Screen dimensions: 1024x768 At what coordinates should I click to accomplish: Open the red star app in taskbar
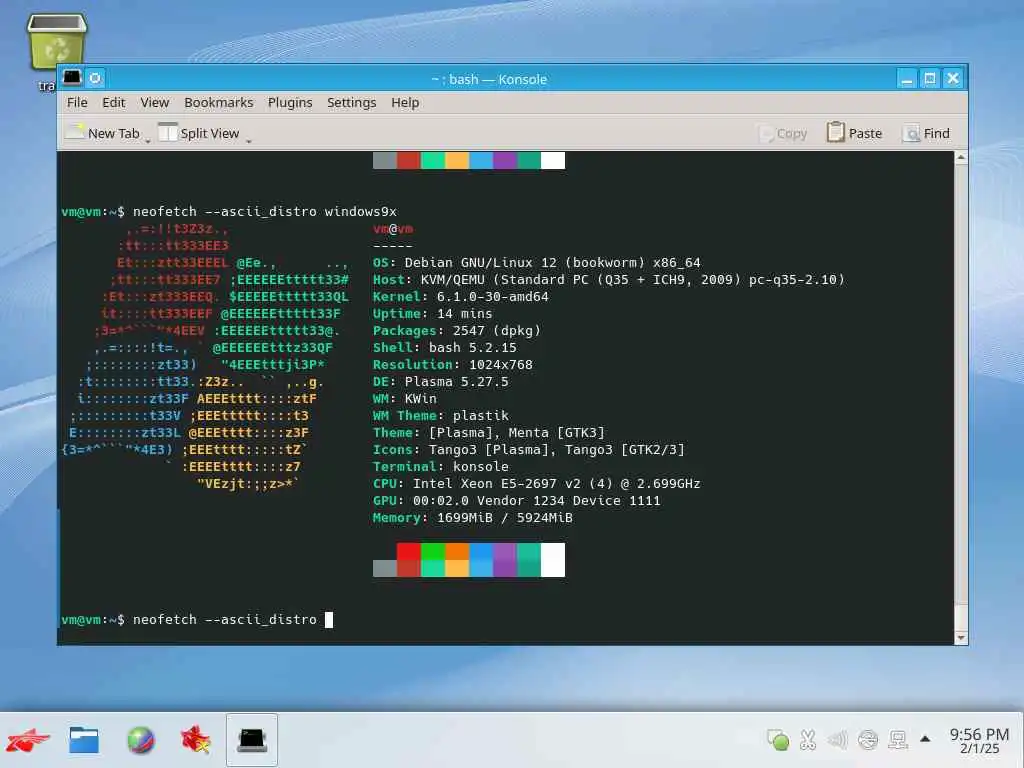[x=196, y=740]
